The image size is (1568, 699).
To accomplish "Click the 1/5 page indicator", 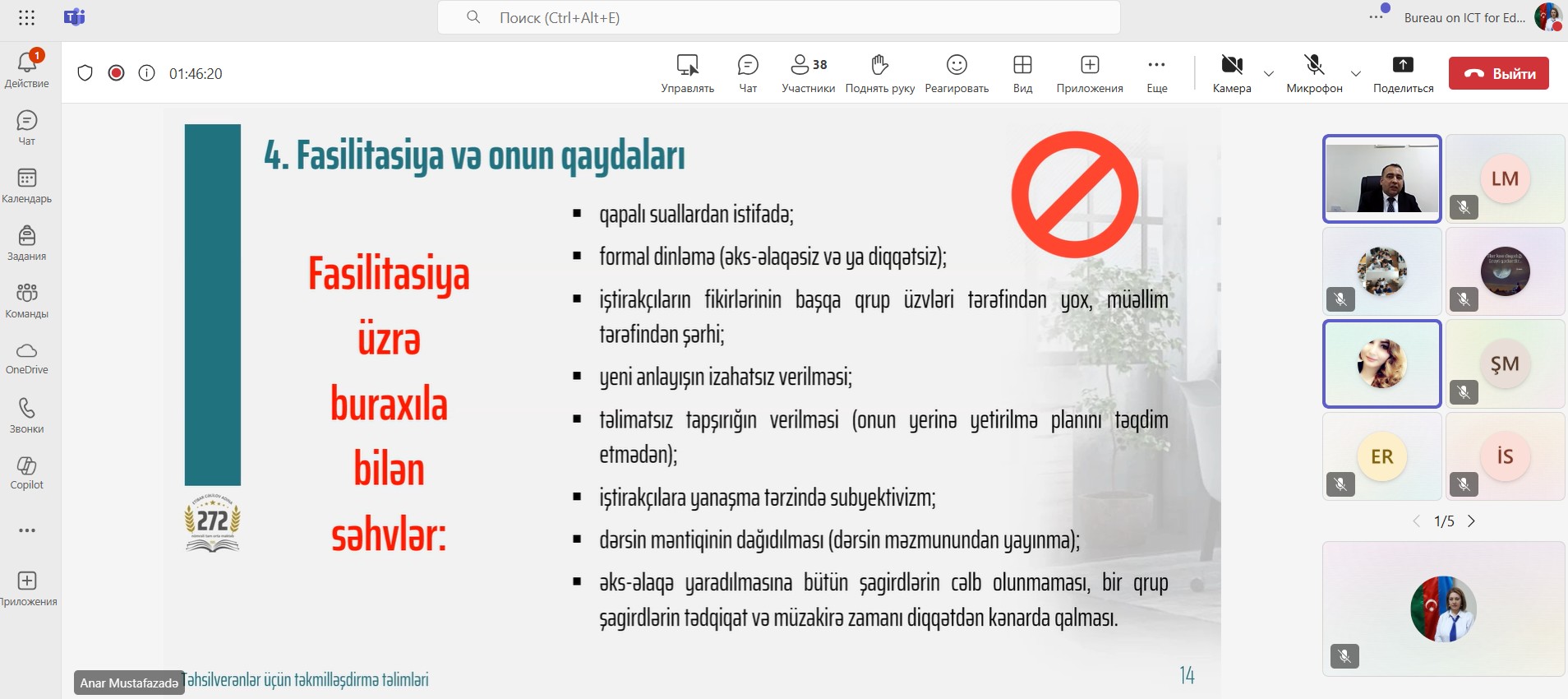I will pyautogui.click(x=1444, y=521).
